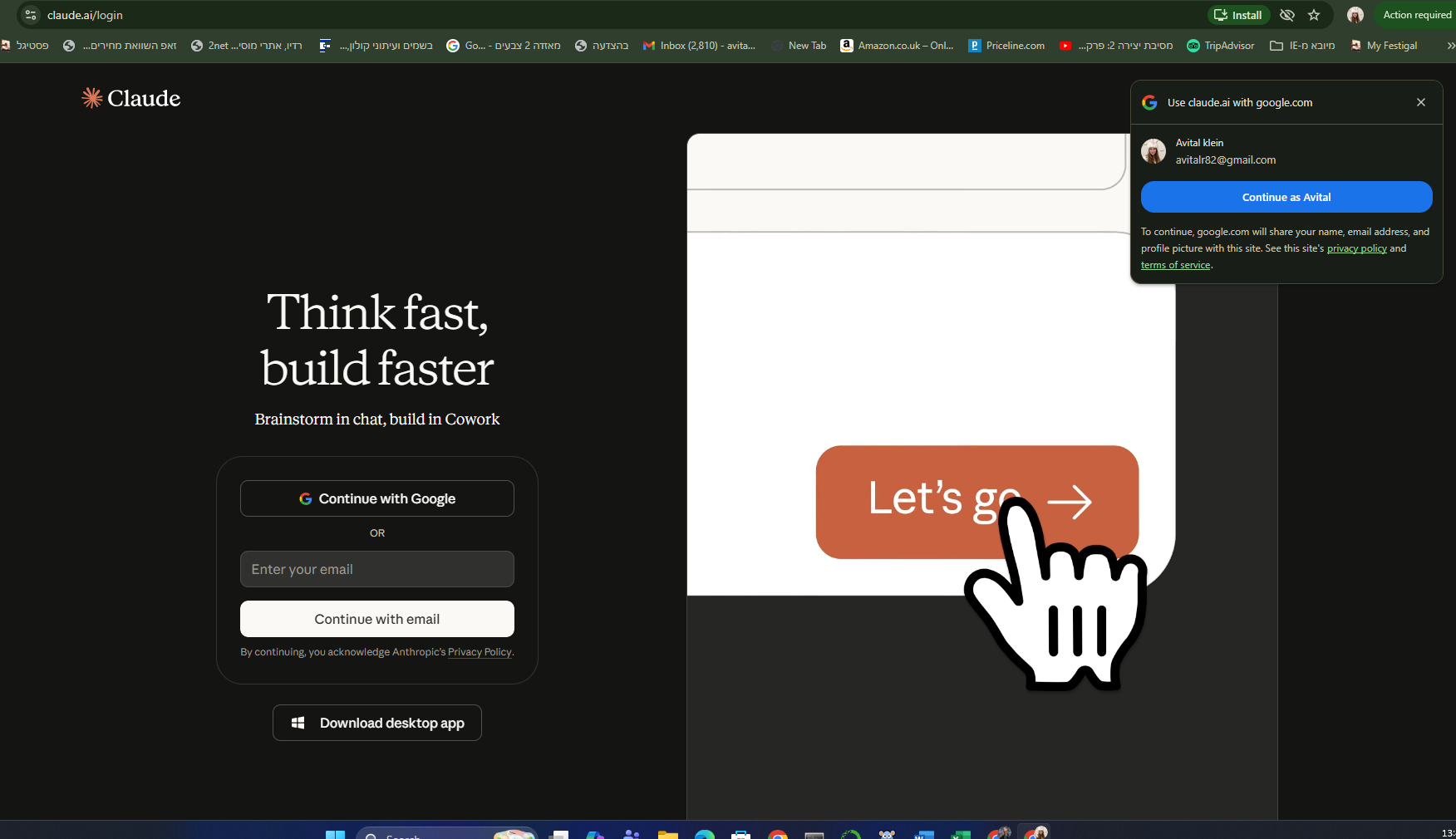Open the My Festigal bookmark
This screenshot has width=1456, height=839.
(x=1384, y=46)
